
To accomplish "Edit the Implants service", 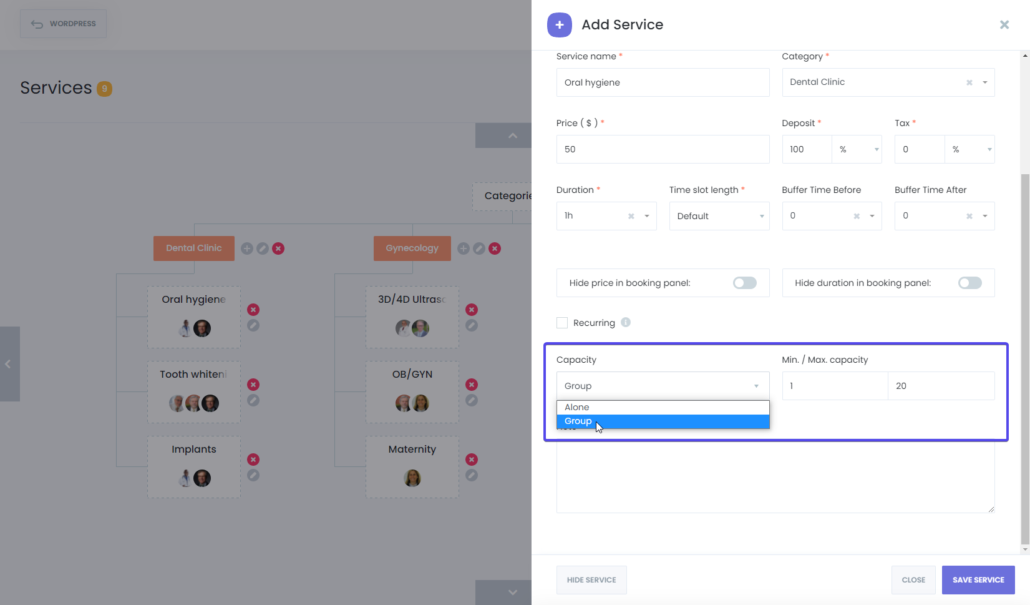I will tap(253, 475).
